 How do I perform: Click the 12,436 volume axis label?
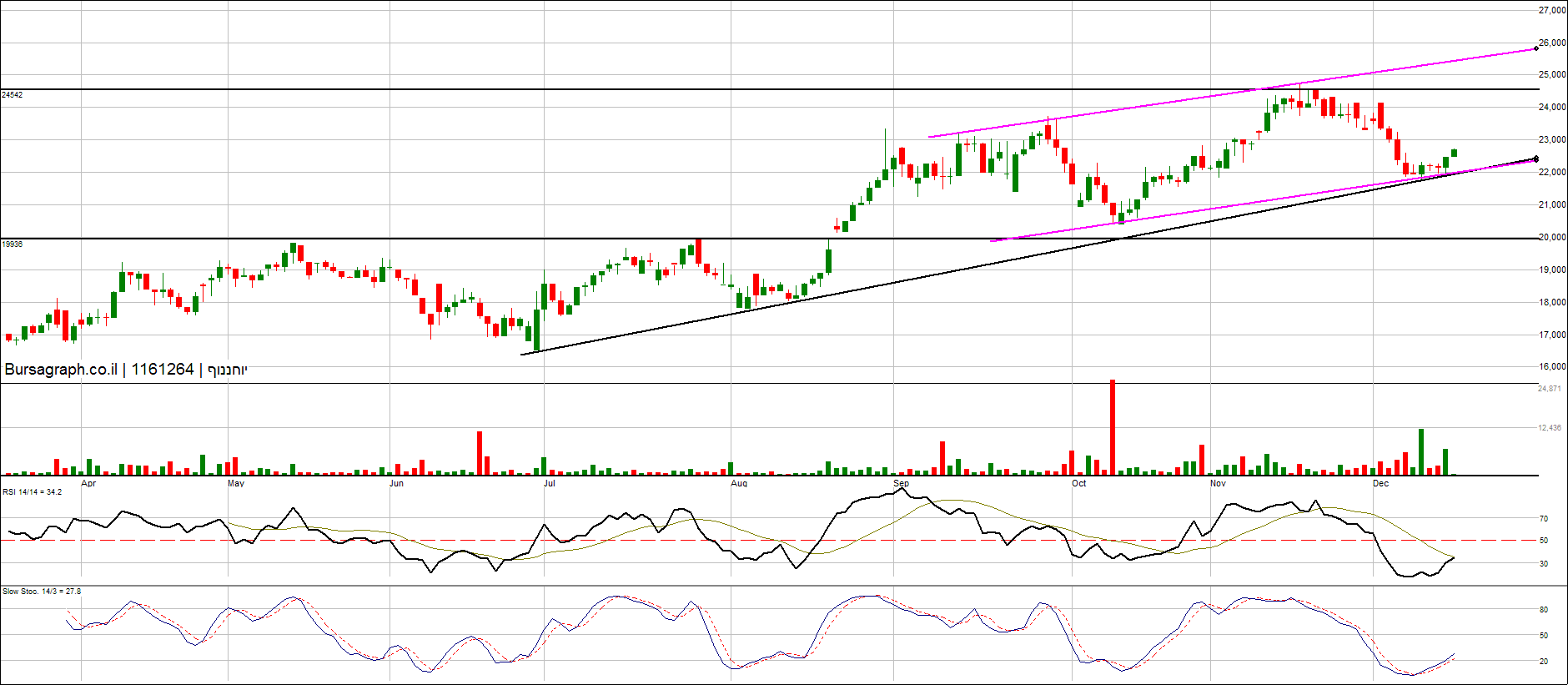1550,428
